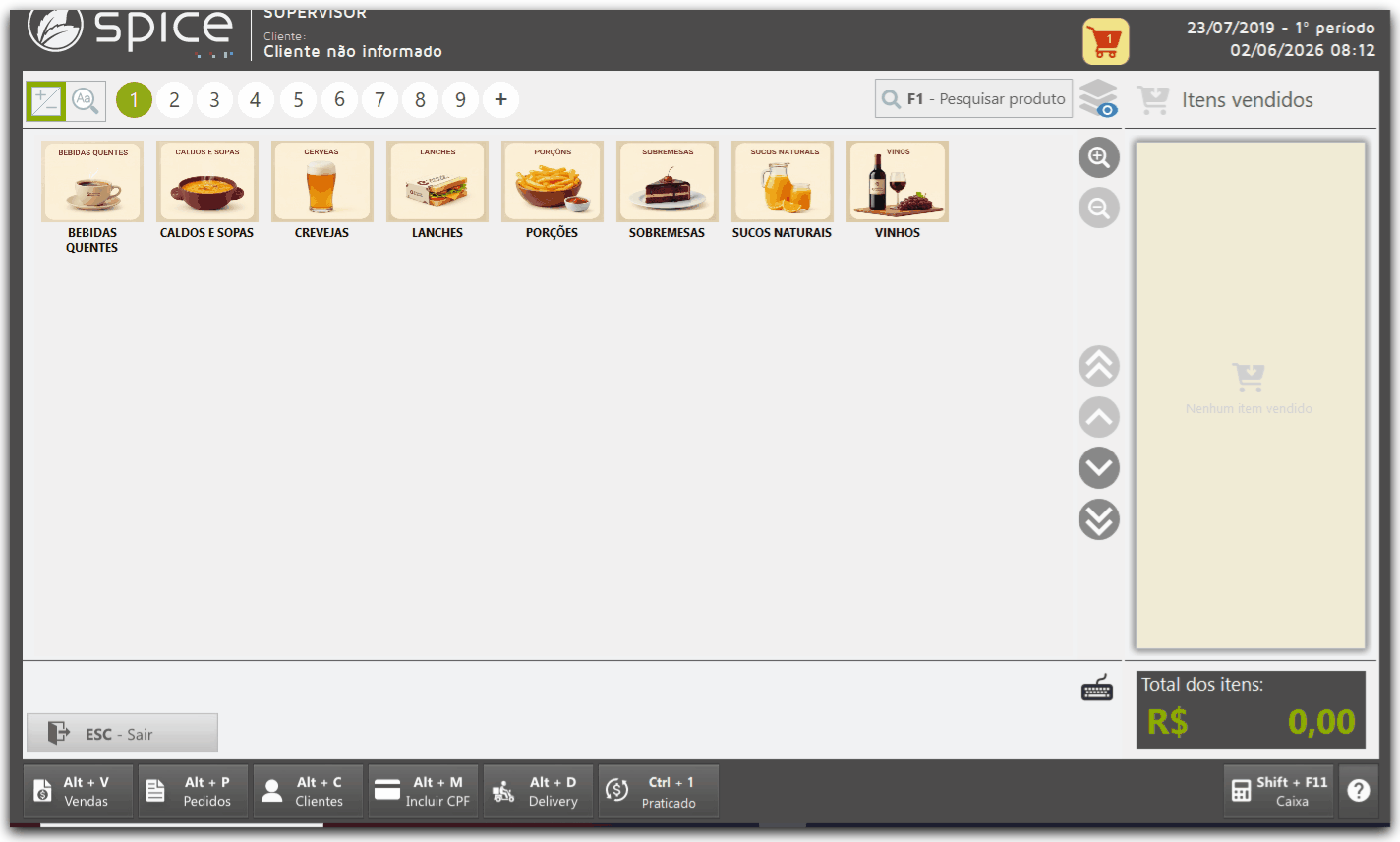Click the zoom in magnifier icon
Viewport: 1400px width, 842px height.
[x=1099, y=157]
